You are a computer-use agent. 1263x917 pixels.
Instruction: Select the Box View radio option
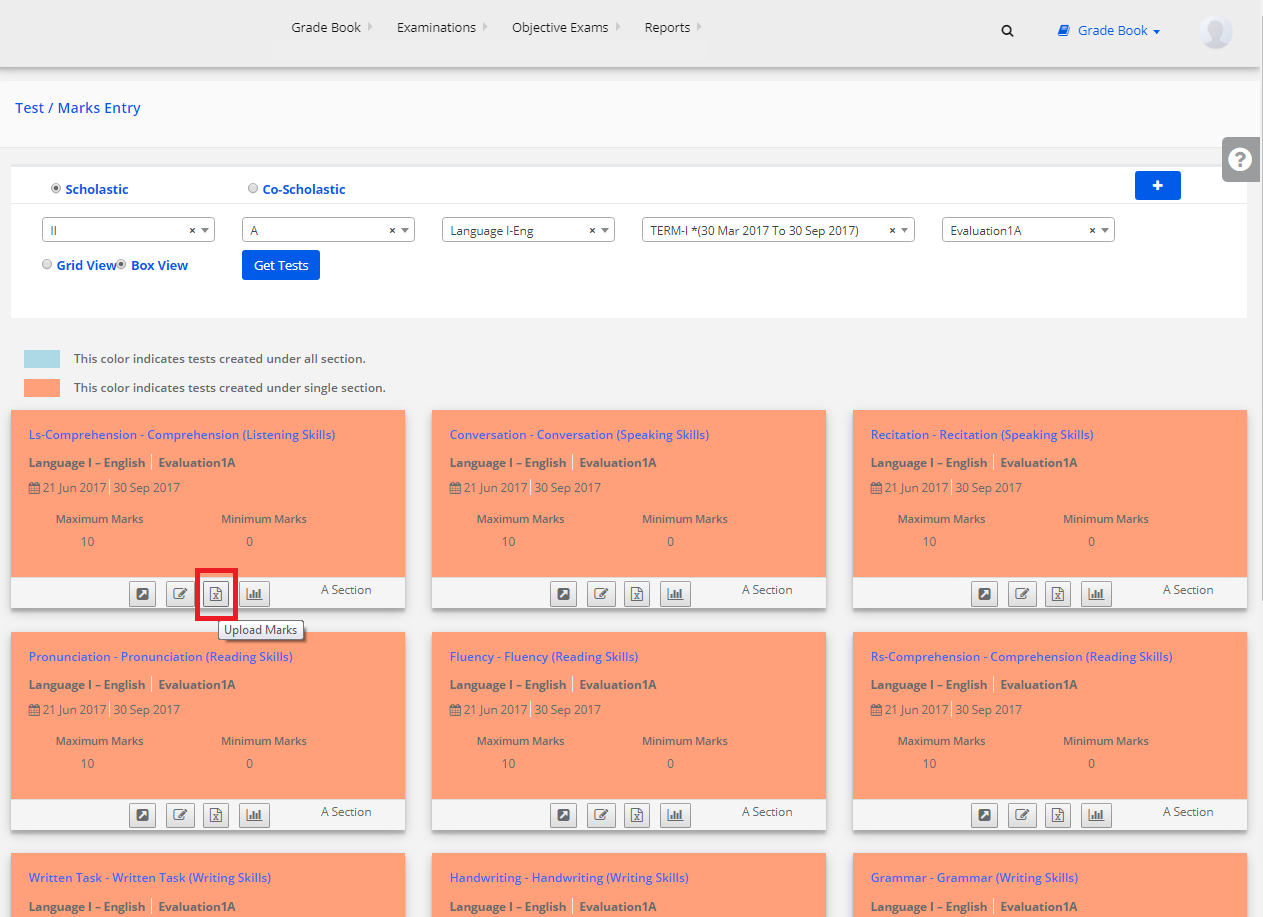(121, 265)
